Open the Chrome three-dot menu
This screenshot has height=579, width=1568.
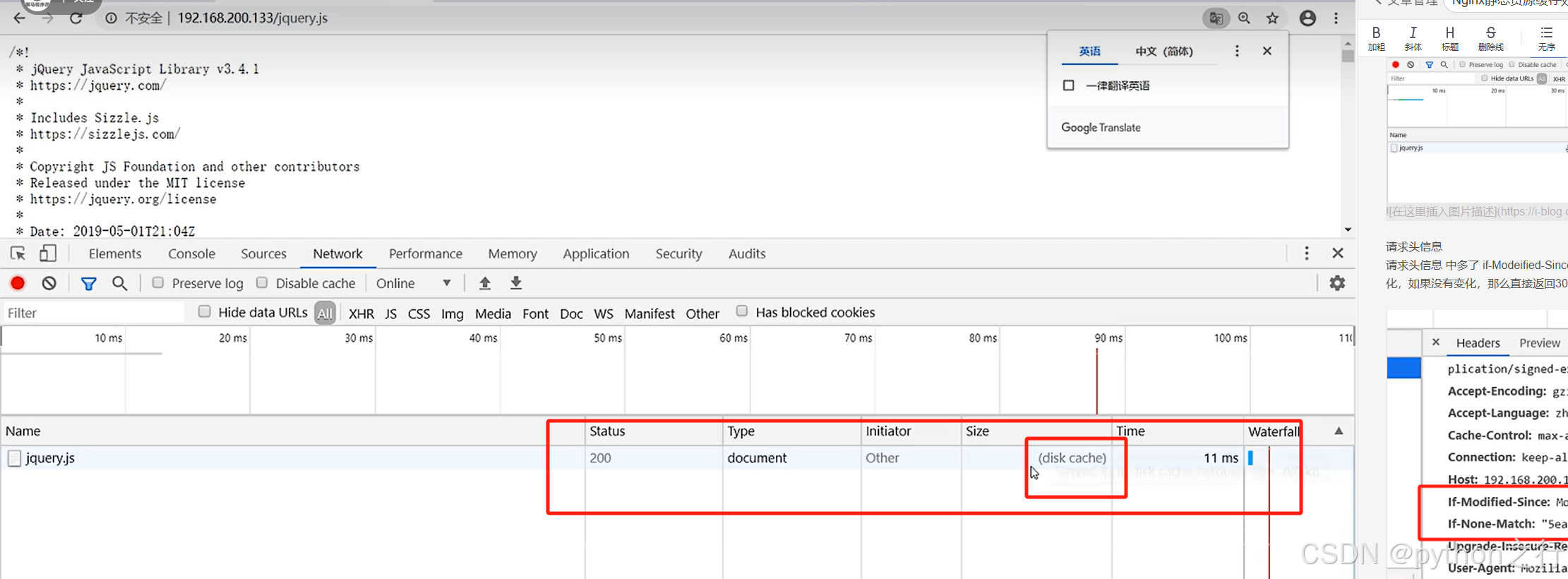(x=1336, y=18)
